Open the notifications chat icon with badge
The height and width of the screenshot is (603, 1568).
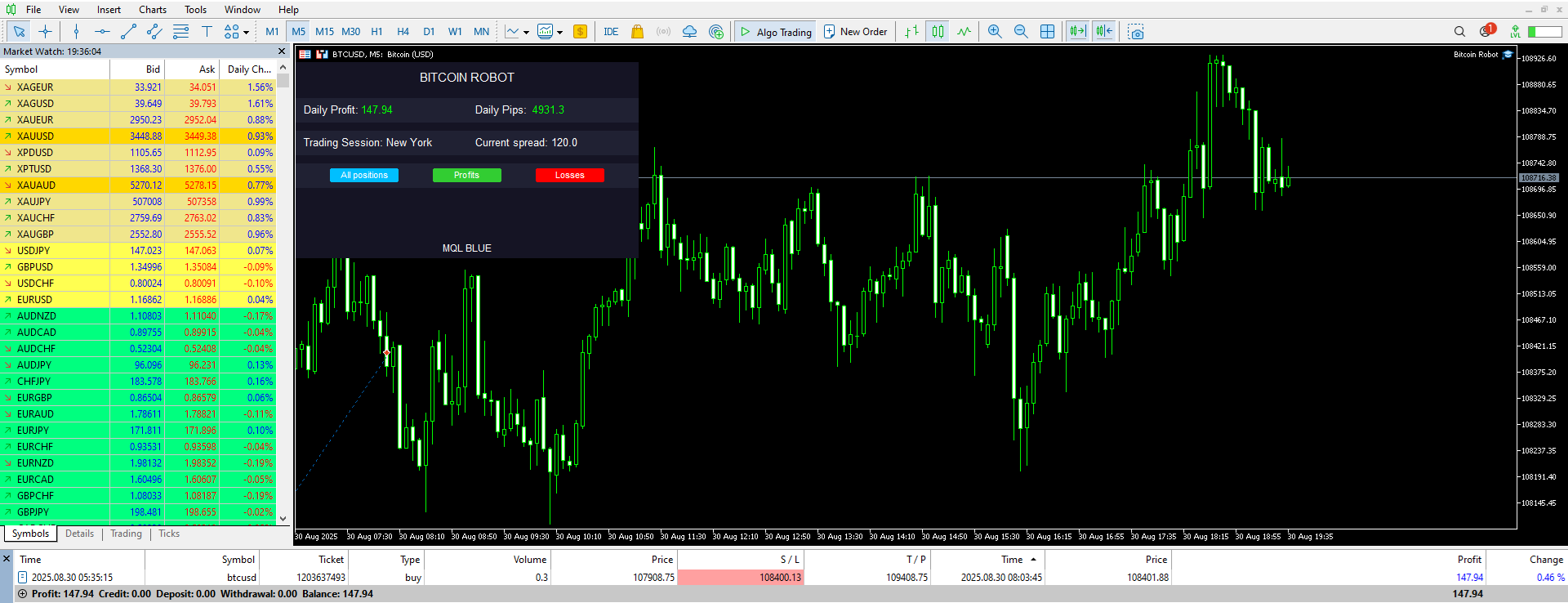1486,31
